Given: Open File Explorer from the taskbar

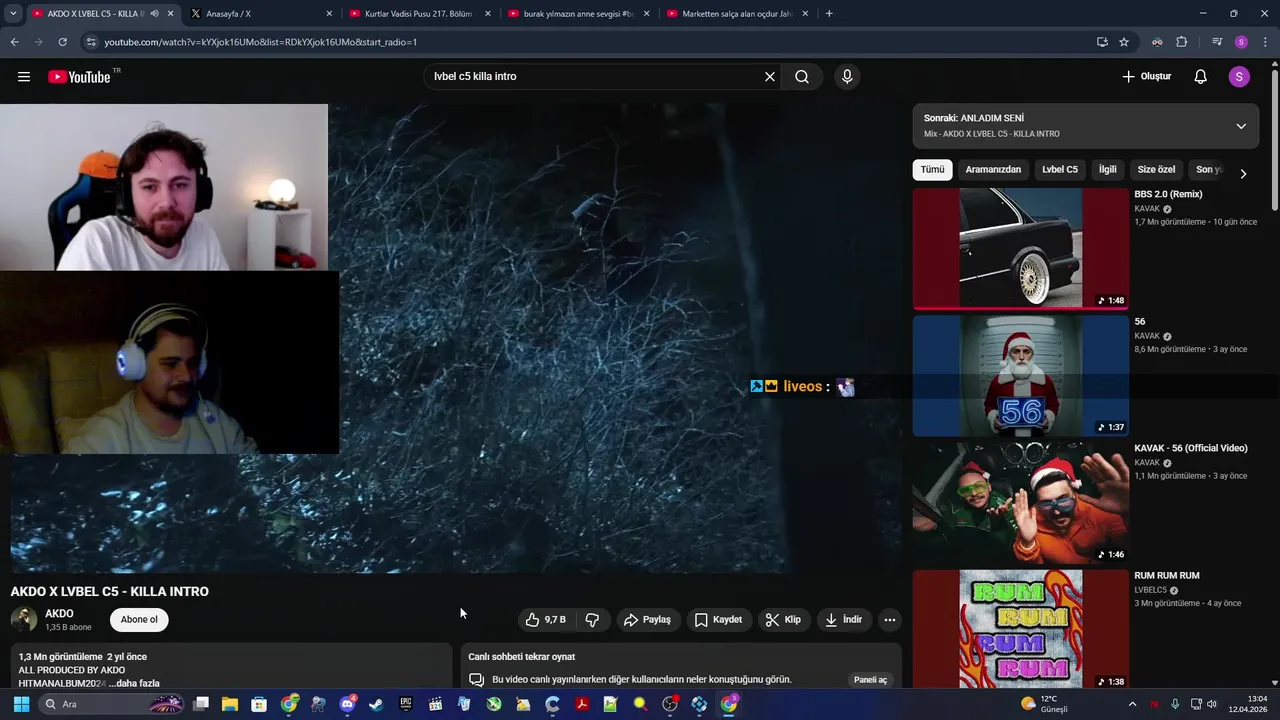Looking at the screenshot, I should tap(230, 704).
